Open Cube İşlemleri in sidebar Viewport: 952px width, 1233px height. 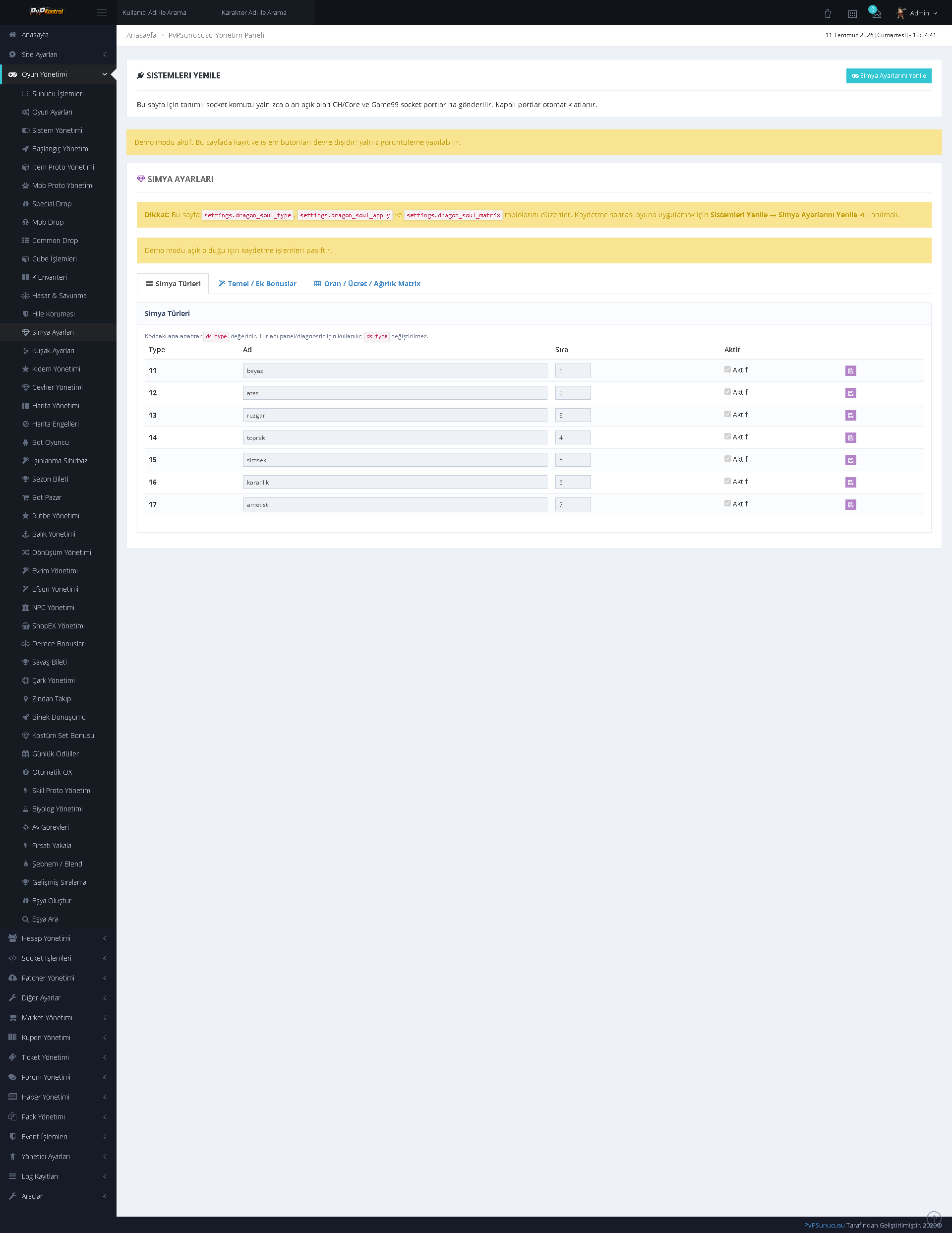point(58,259)
